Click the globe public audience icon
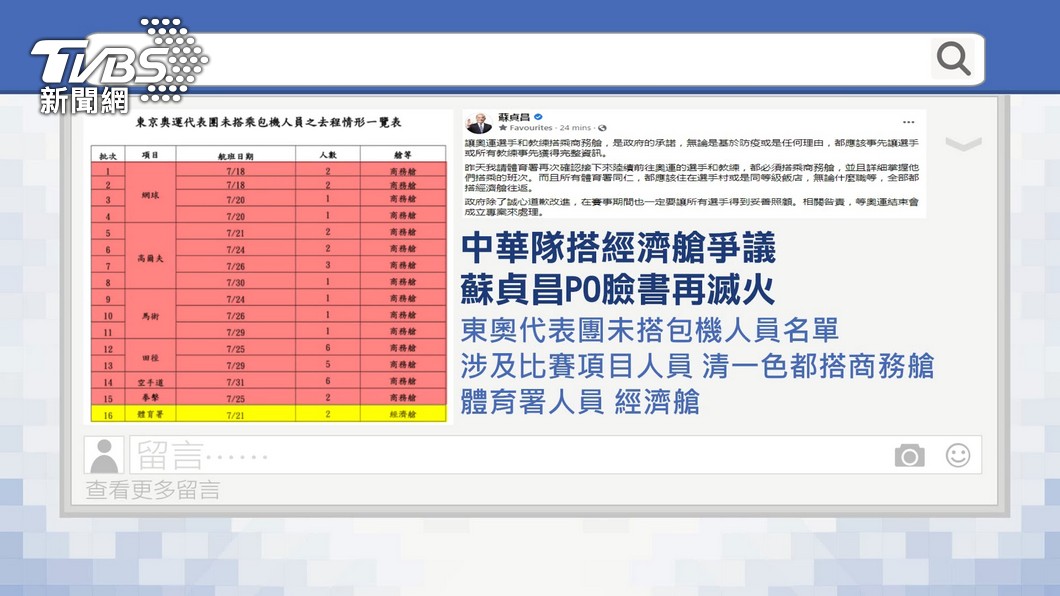 pos(602,128)
